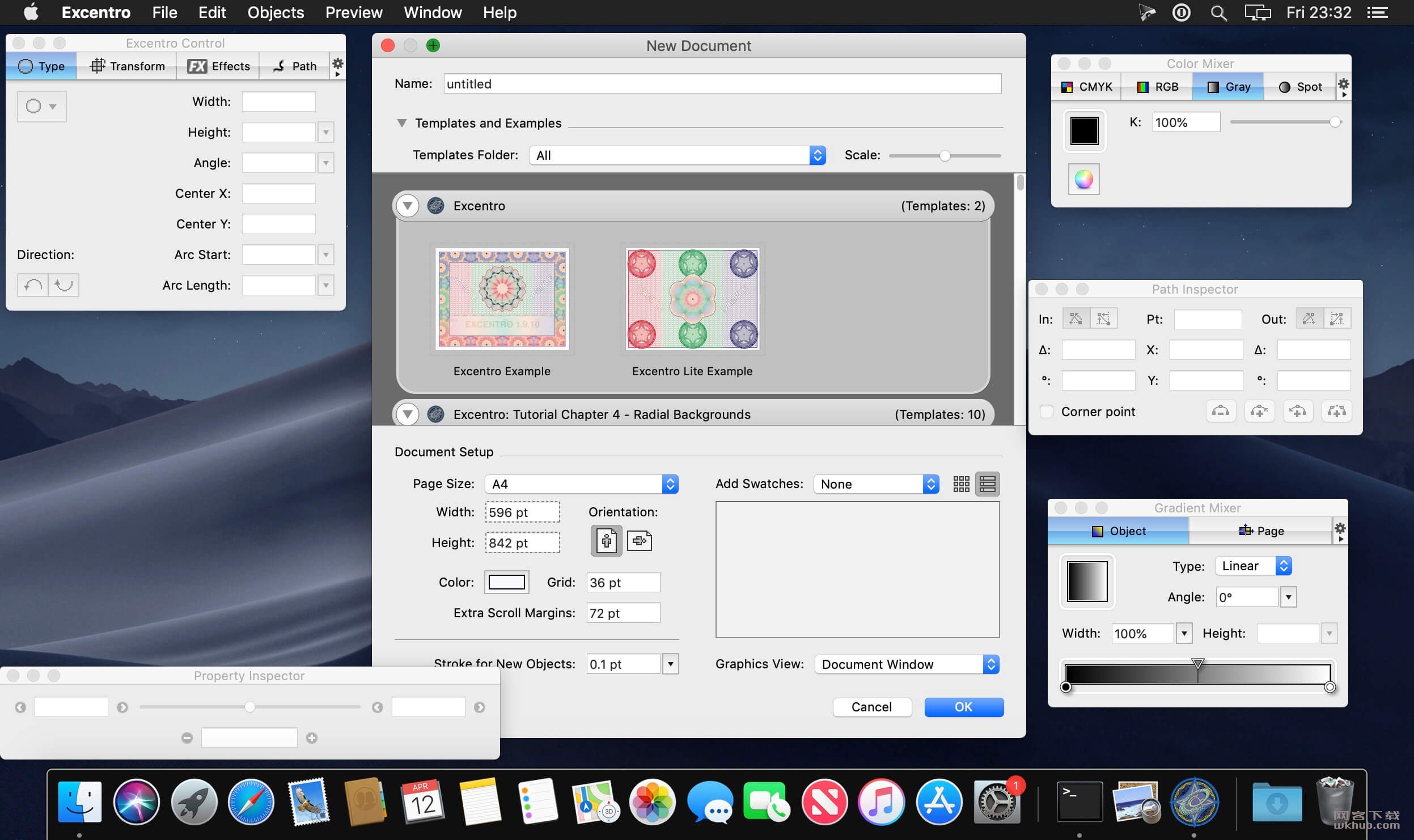This screenshot has height=840, width=1414.
Task: Open Page Size A4 dropdown
Action: 582,484
